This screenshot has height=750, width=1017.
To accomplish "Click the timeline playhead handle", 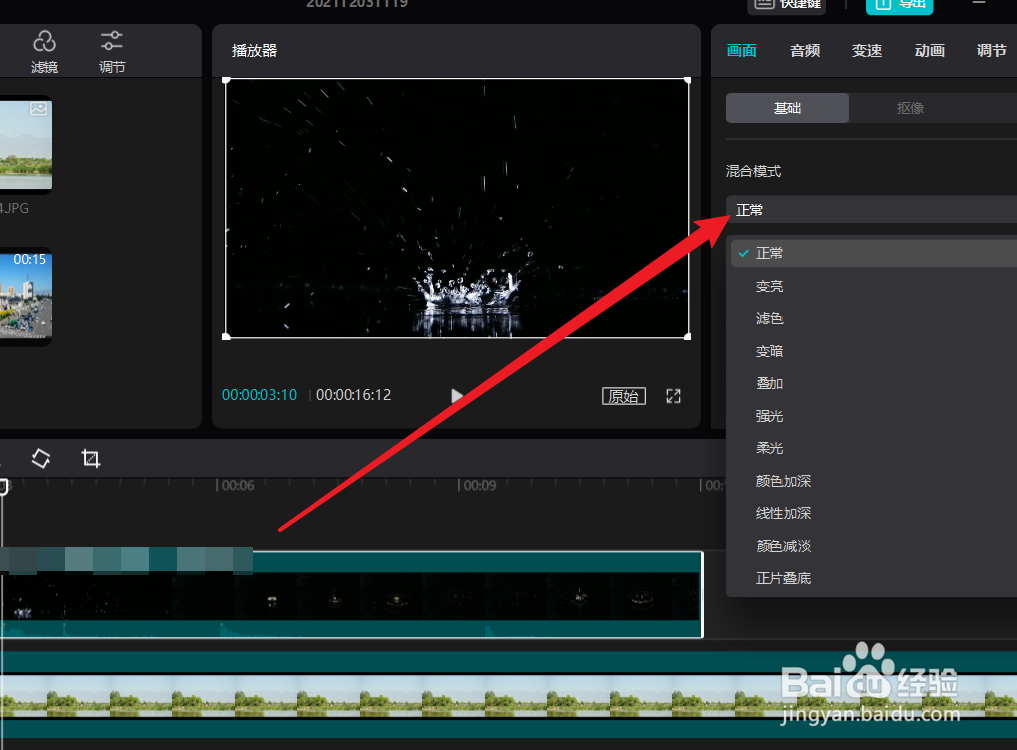I will pos(3,487).
